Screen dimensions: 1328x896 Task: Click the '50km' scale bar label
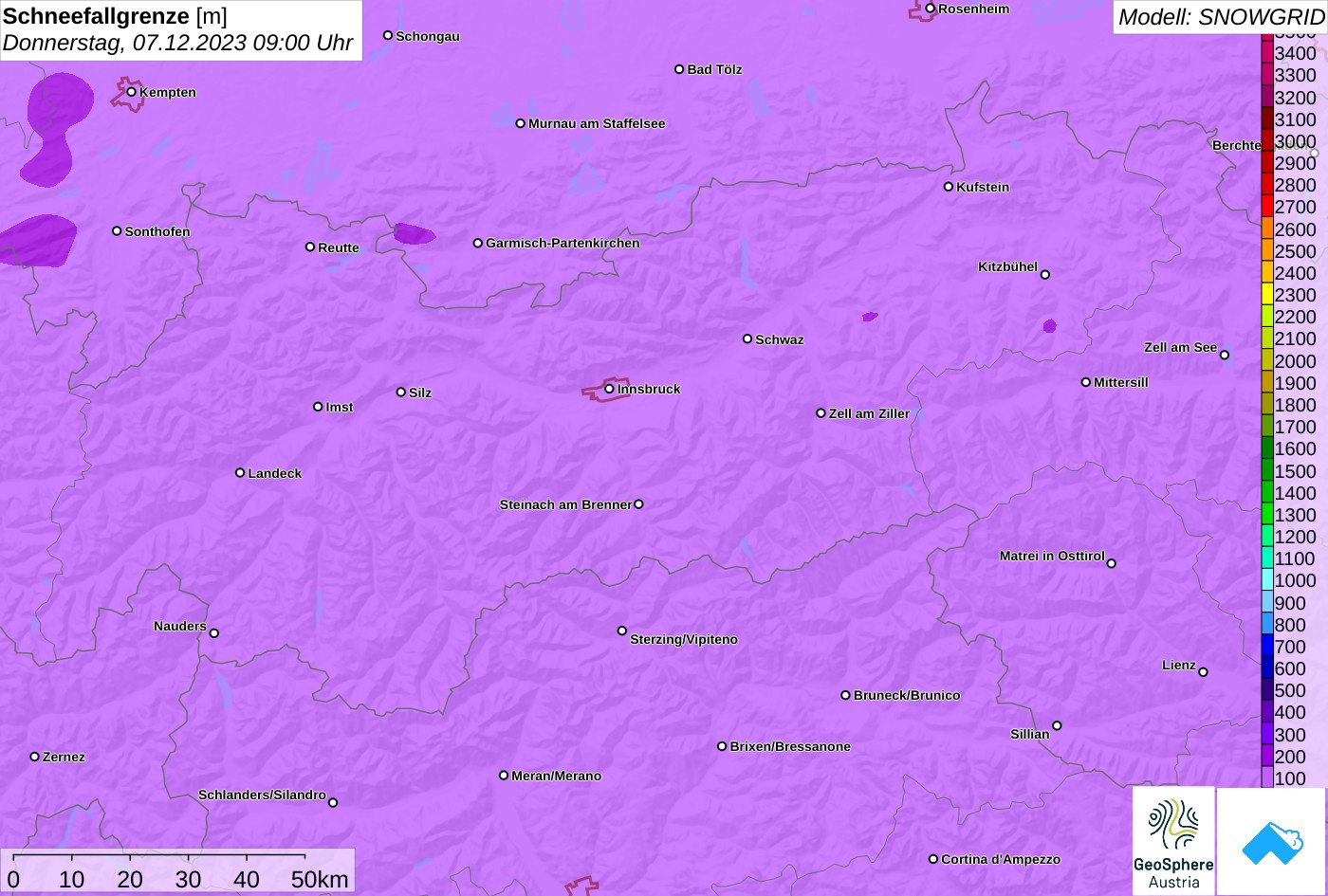[x=320, y=880]
